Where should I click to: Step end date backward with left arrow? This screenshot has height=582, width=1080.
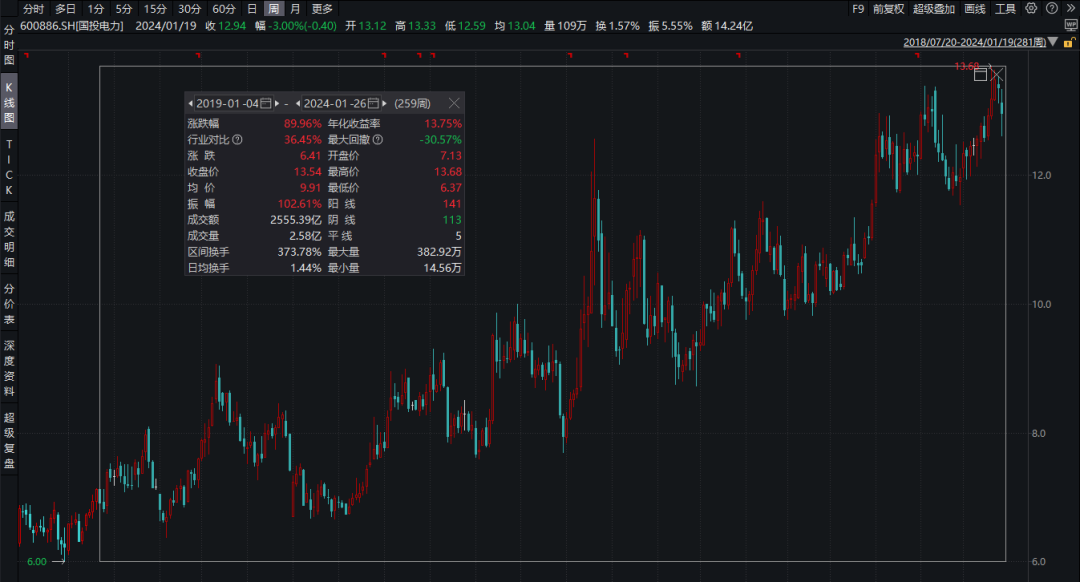tap(298, 103)
